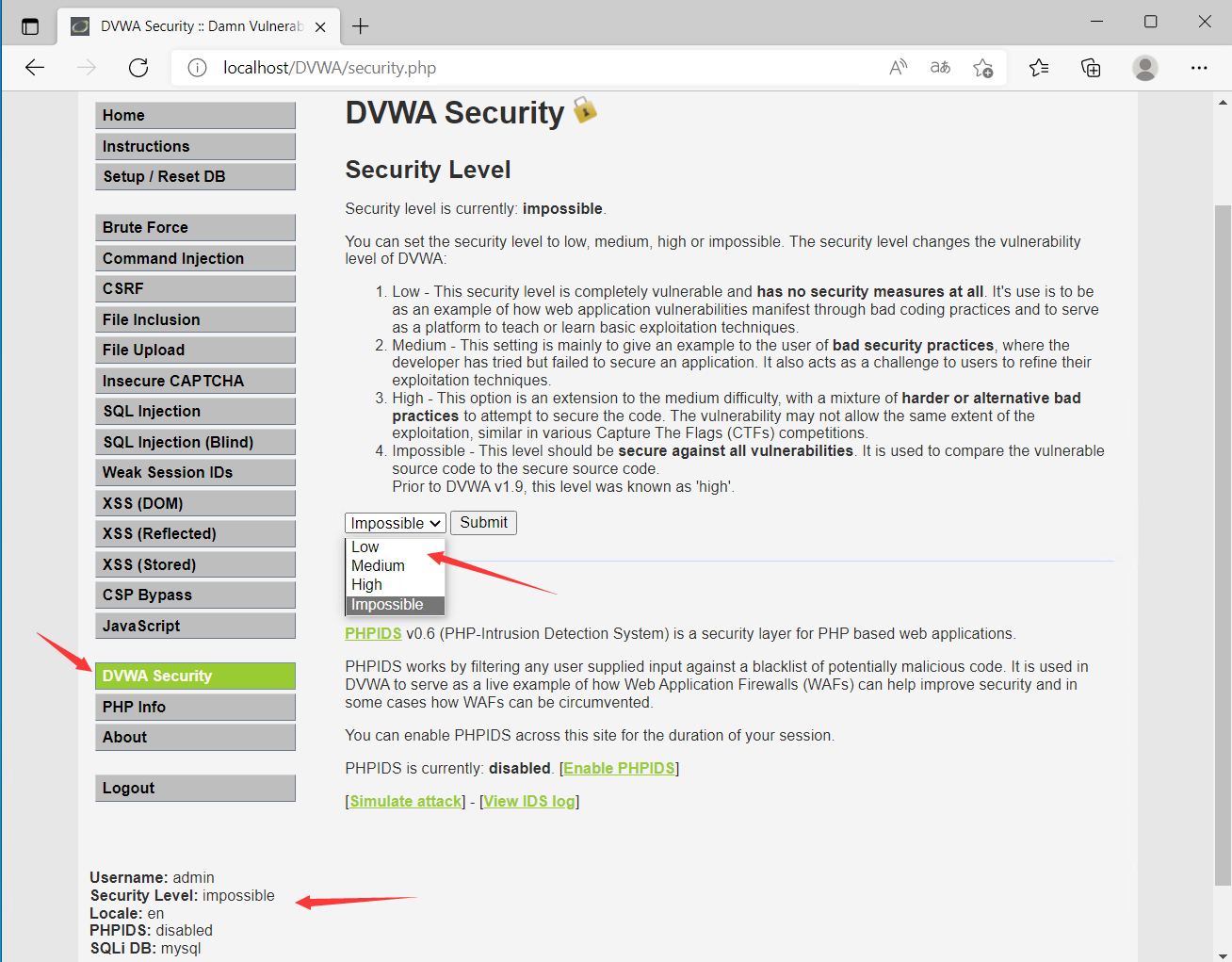
Task: Click the Submit button
Action: coord(483,523)
